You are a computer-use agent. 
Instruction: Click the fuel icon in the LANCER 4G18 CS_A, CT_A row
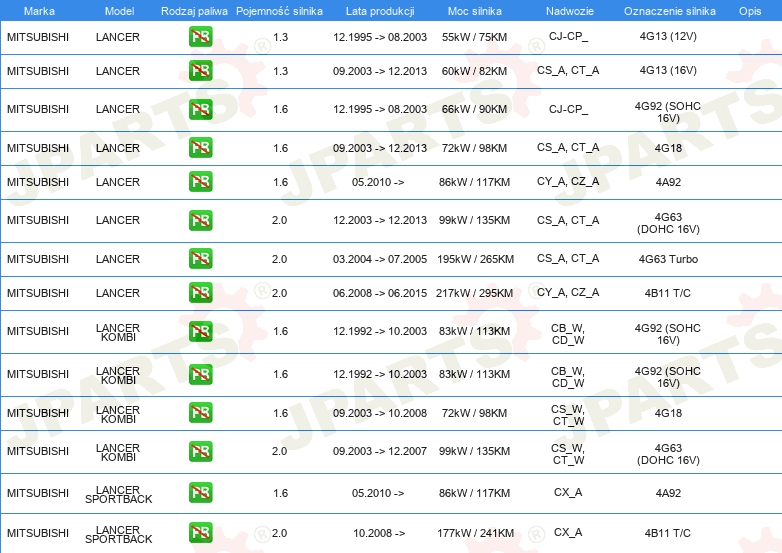point(200,148)
